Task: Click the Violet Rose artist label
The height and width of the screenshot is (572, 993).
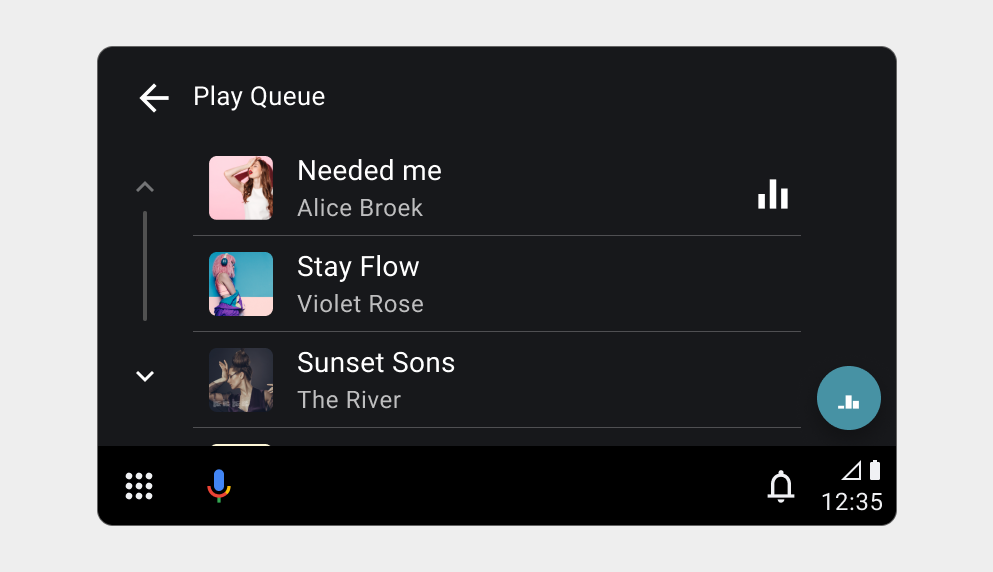Action: 360,304
